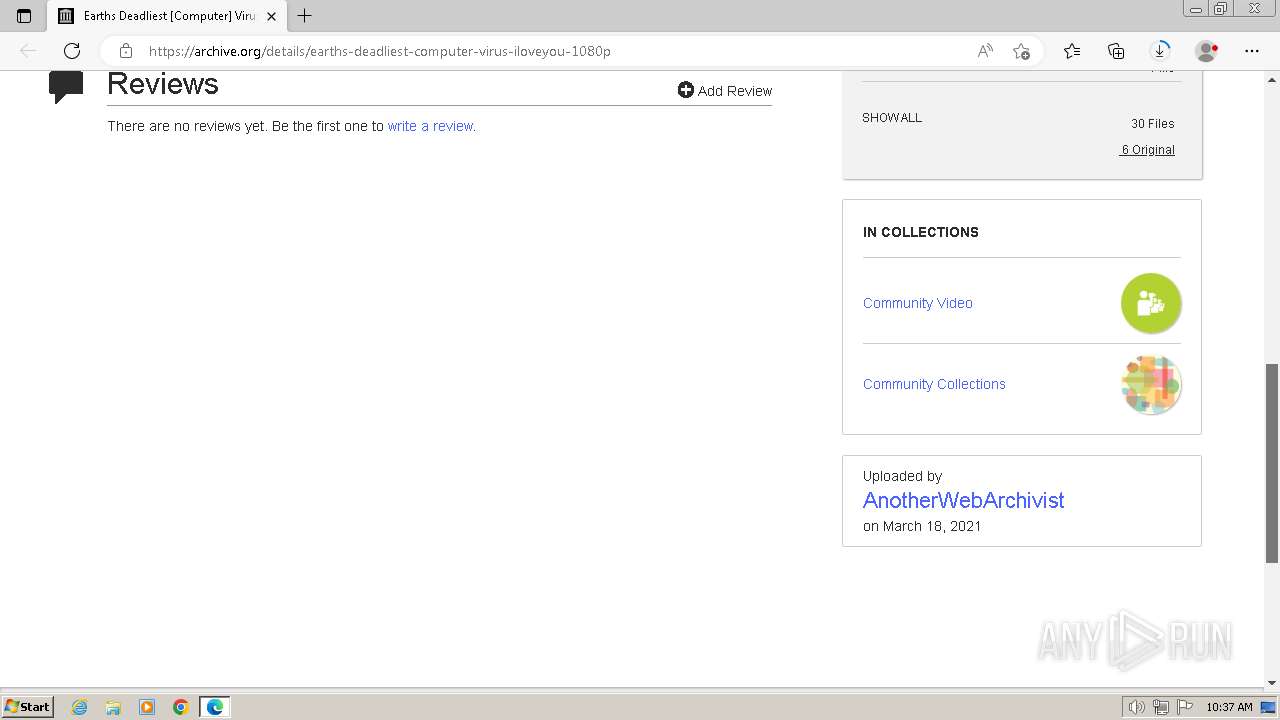Open the 6 Original files link

1147,150
